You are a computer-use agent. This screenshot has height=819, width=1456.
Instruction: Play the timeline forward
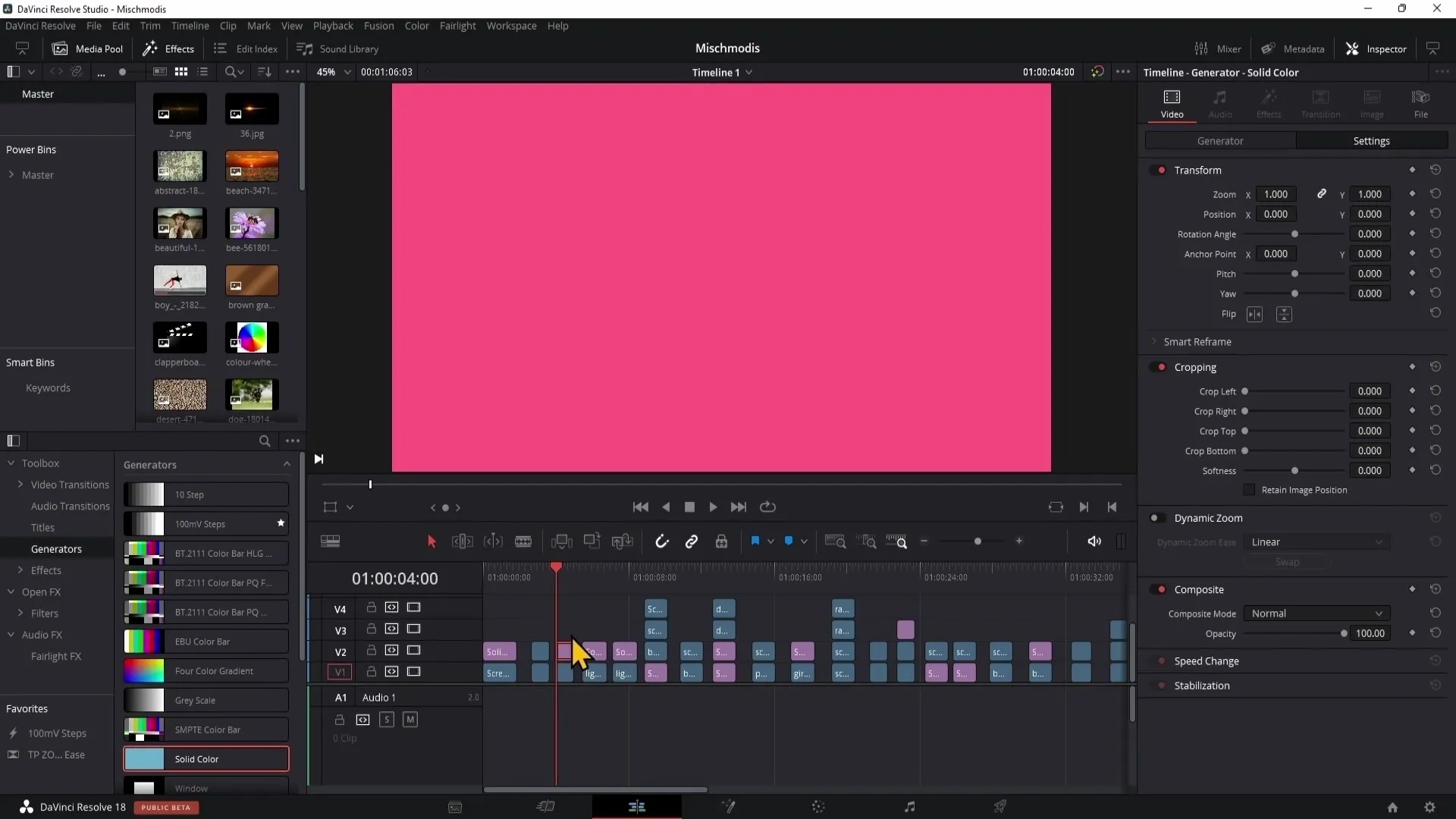point(713,507)
